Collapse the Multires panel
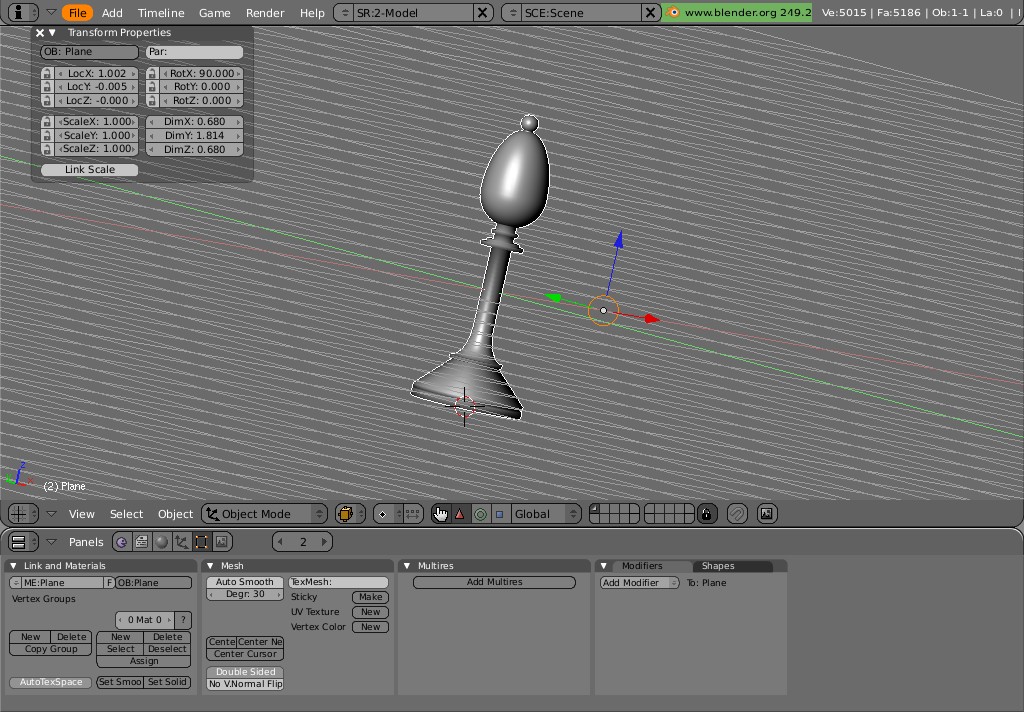Viewport: 1024px width, 712px height. (x=407, y=566)
